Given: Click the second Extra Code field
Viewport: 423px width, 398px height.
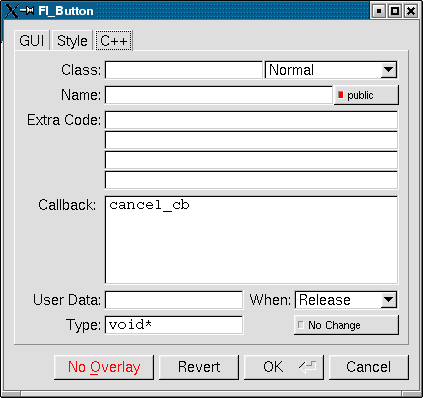Looking at the screenshot, I should click(x=251, y=140).
